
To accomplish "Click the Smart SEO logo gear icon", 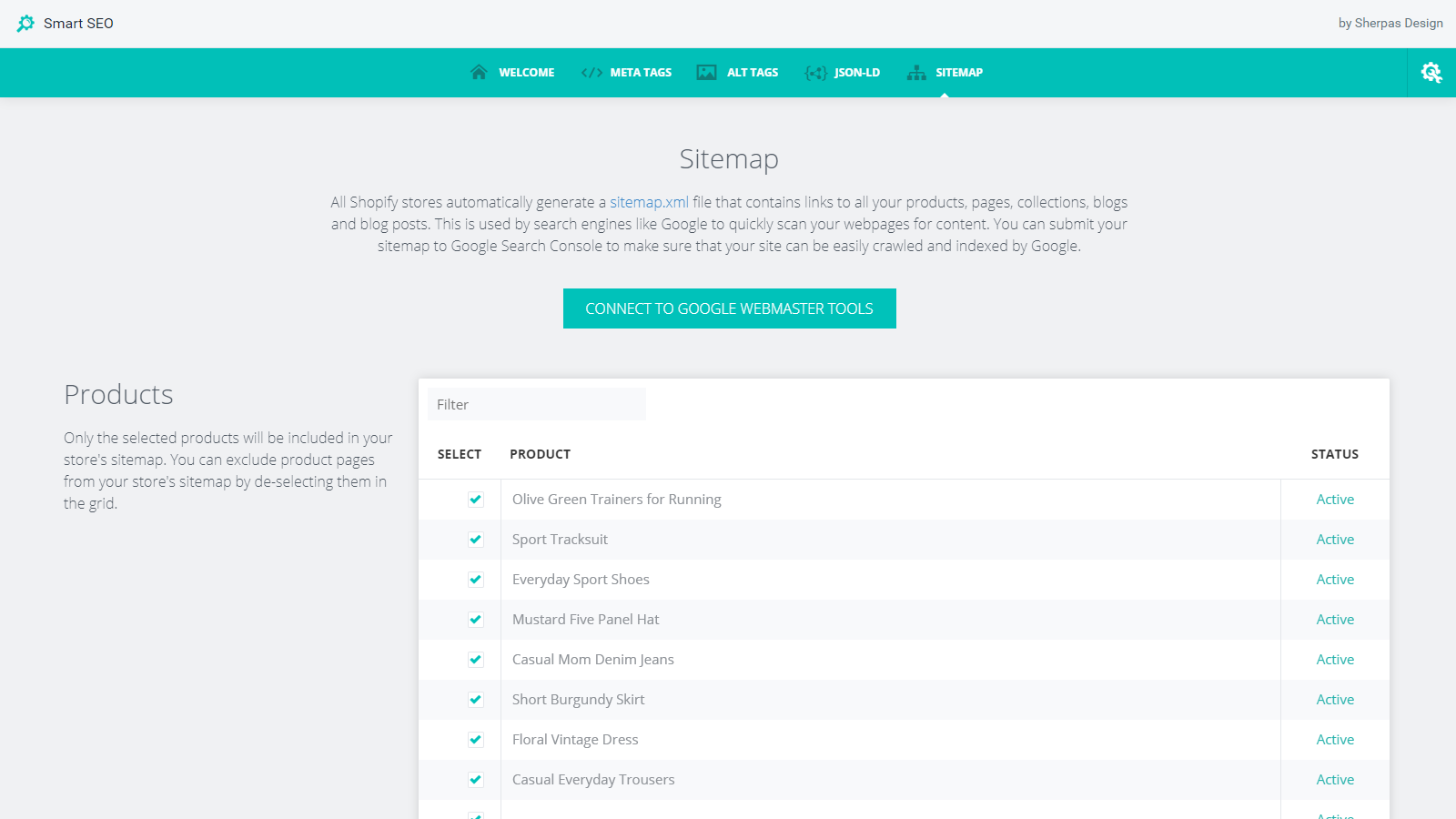I will click(27, 23).
